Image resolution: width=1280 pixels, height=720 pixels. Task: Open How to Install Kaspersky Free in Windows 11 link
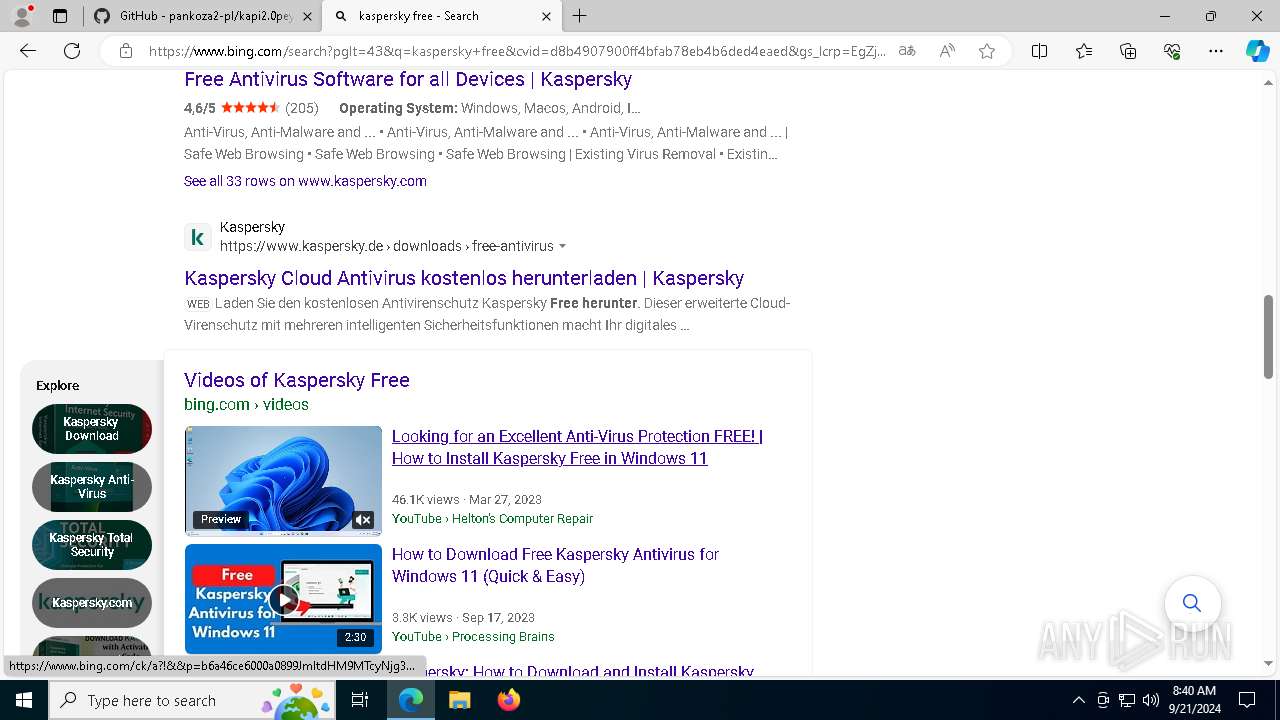(x=577, y=447)
